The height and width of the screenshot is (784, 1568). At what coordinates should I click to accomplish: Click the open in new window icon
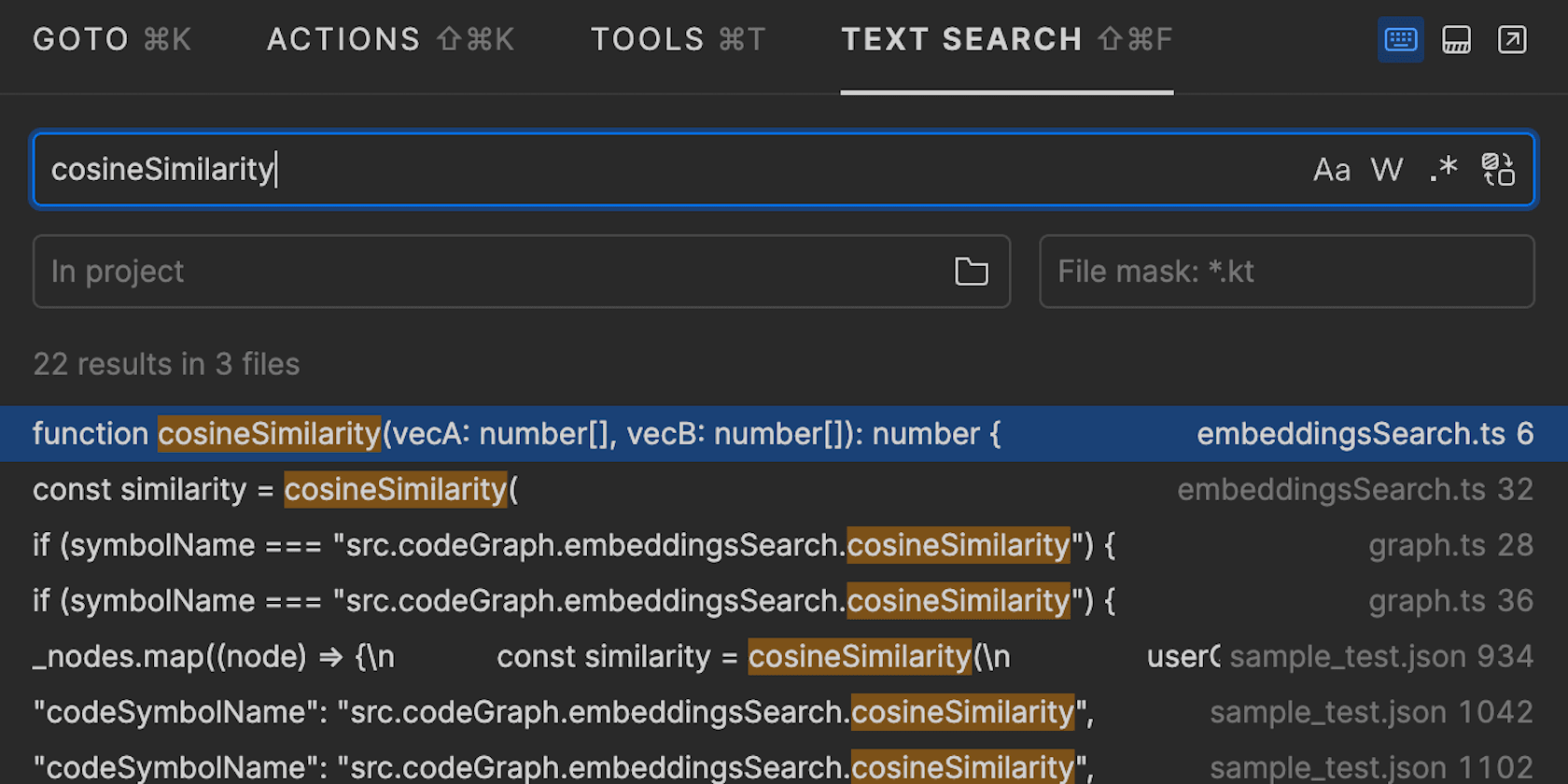pos(1512,39)
